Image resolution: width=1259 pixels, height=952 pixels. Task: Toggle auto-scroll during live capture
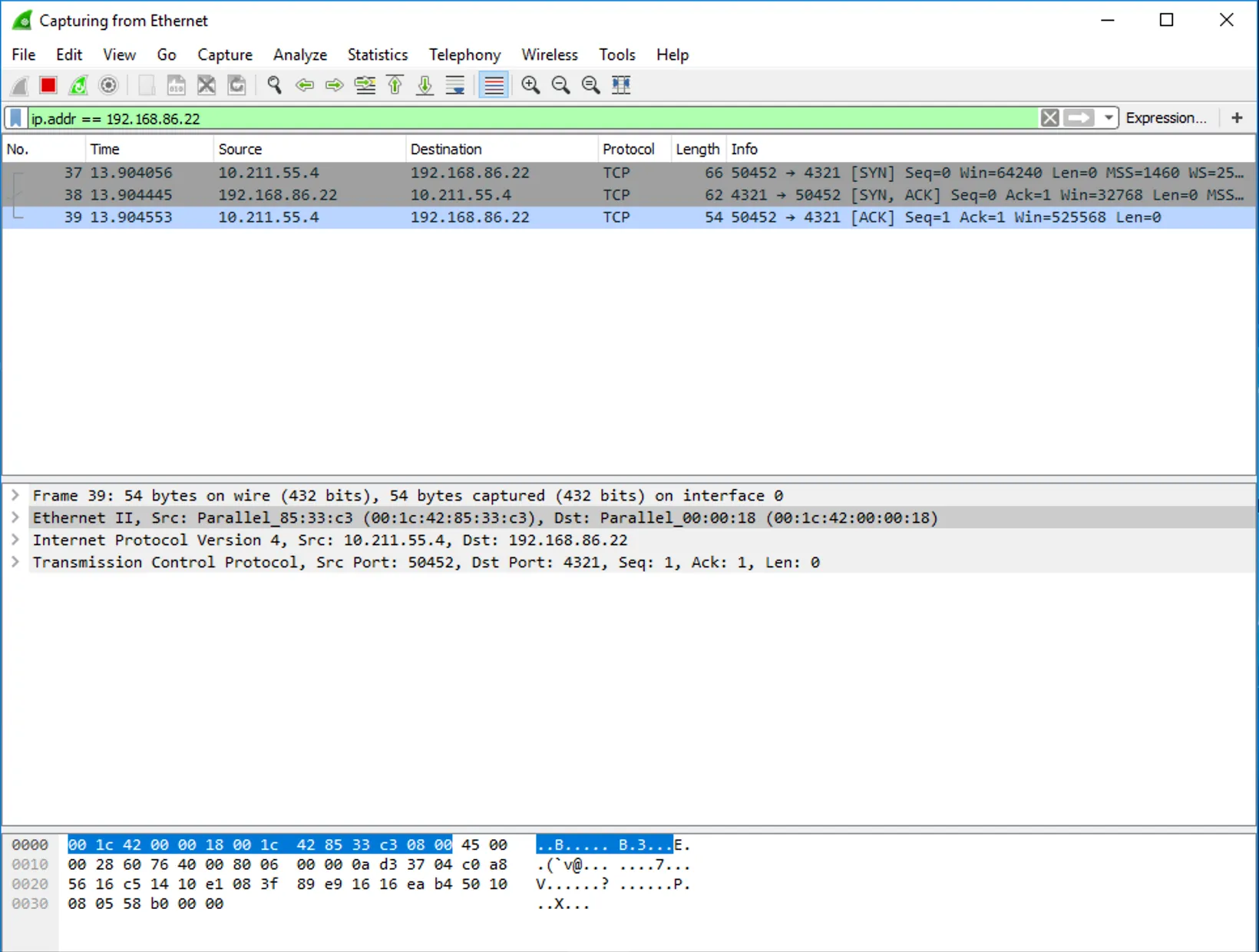coord(455,85)
